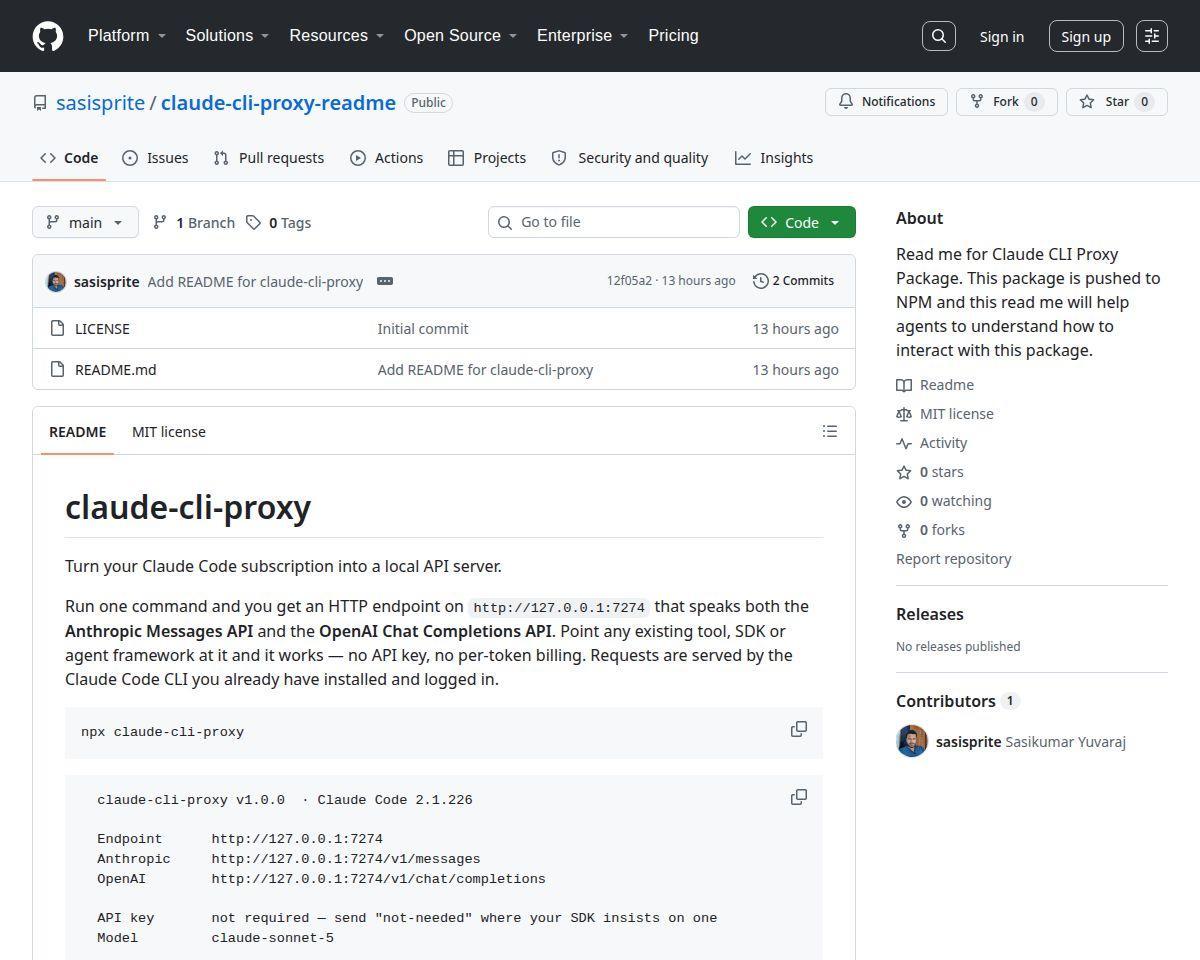Switch to Security and quality tab
Image resolution: width=1200 pixels, height=960 pixels.
tap(630, 158)
